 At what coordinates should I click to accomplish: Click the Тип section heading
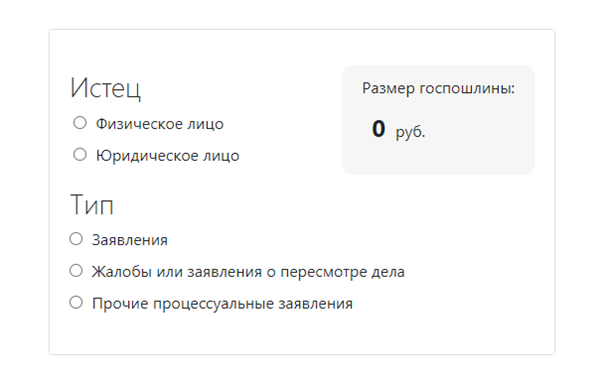[92, 205]
